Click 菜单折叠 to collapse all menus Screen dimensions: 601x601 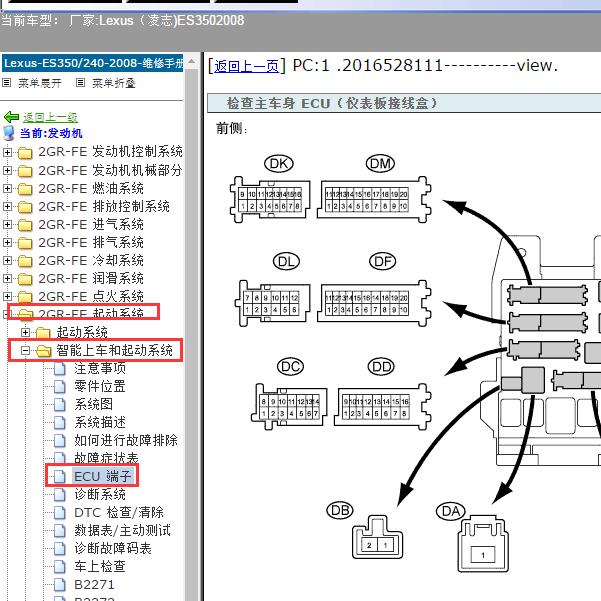(113, 83)
